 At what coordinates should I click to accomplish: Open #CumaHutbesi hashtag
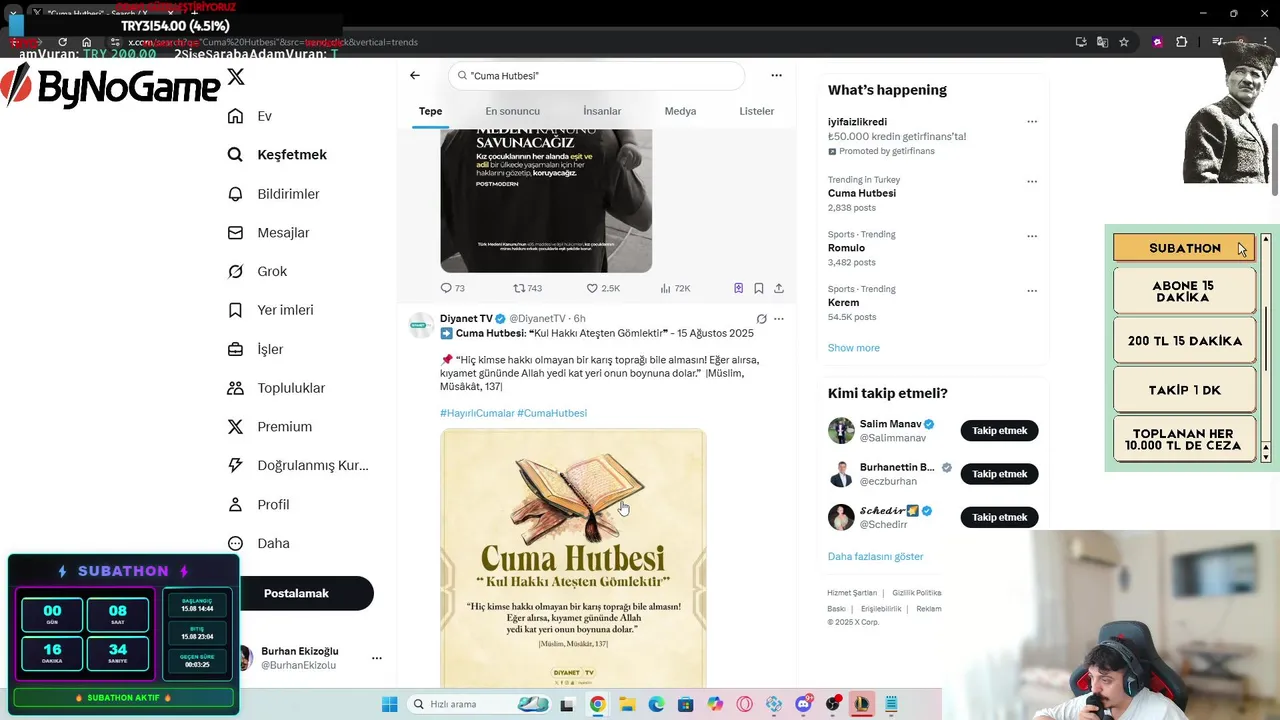click(552, 413)
